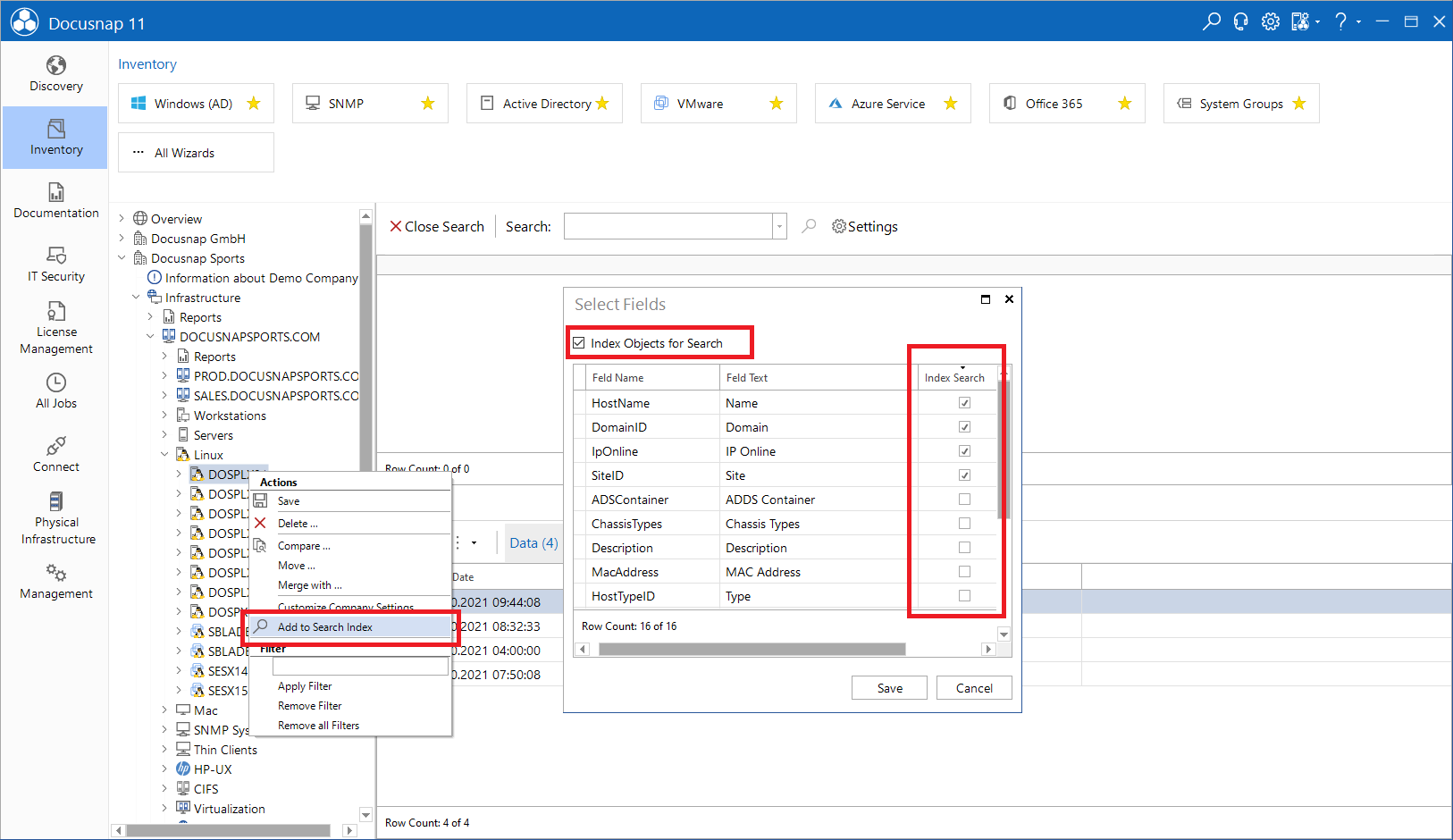Click the Search input field
This screenshot has width=1453, height=840.
click(x=668, y=226)
